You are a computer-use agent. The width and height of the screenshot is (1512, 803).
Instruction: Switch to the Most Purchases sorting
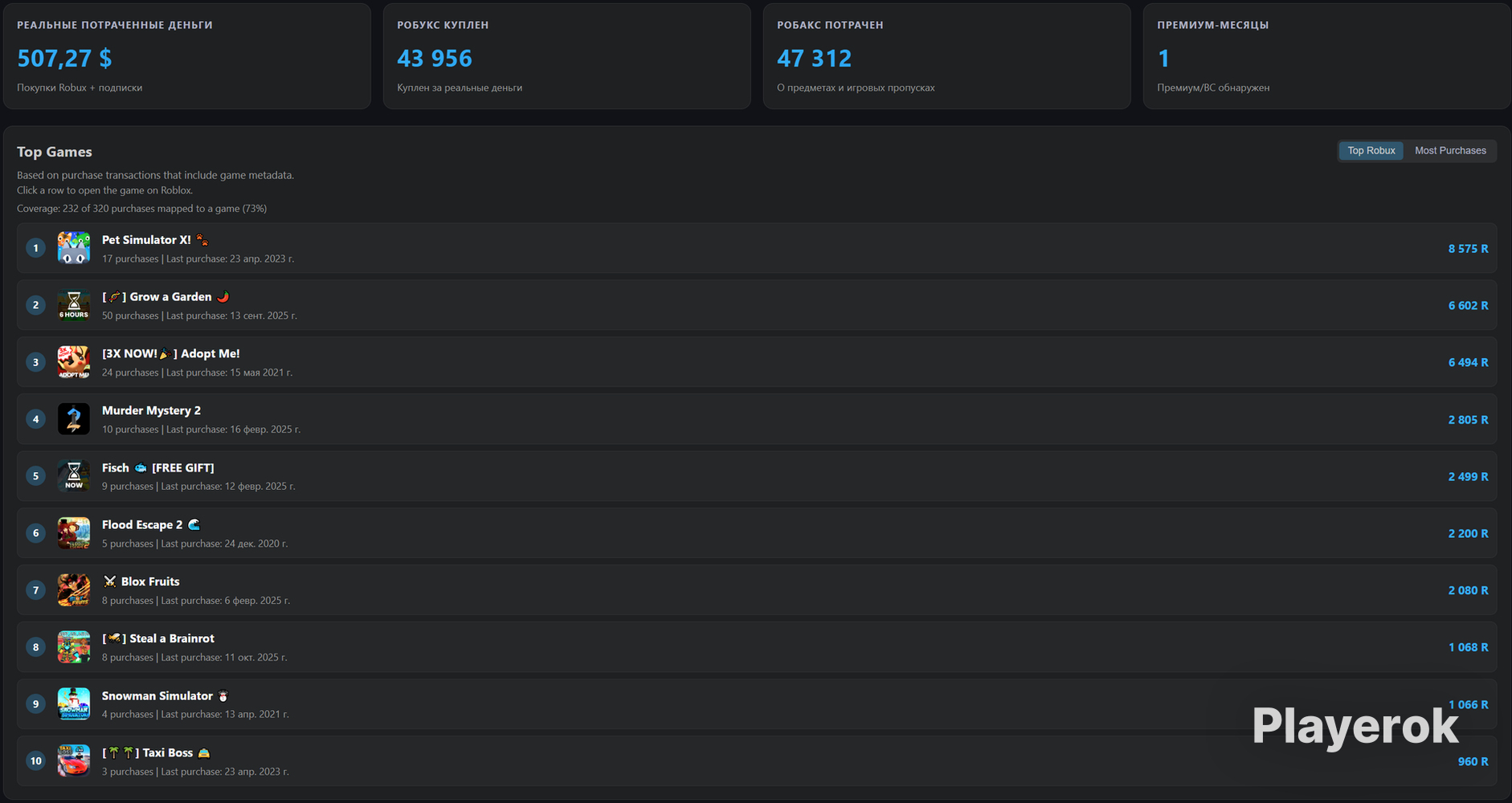pos(1450,151)
